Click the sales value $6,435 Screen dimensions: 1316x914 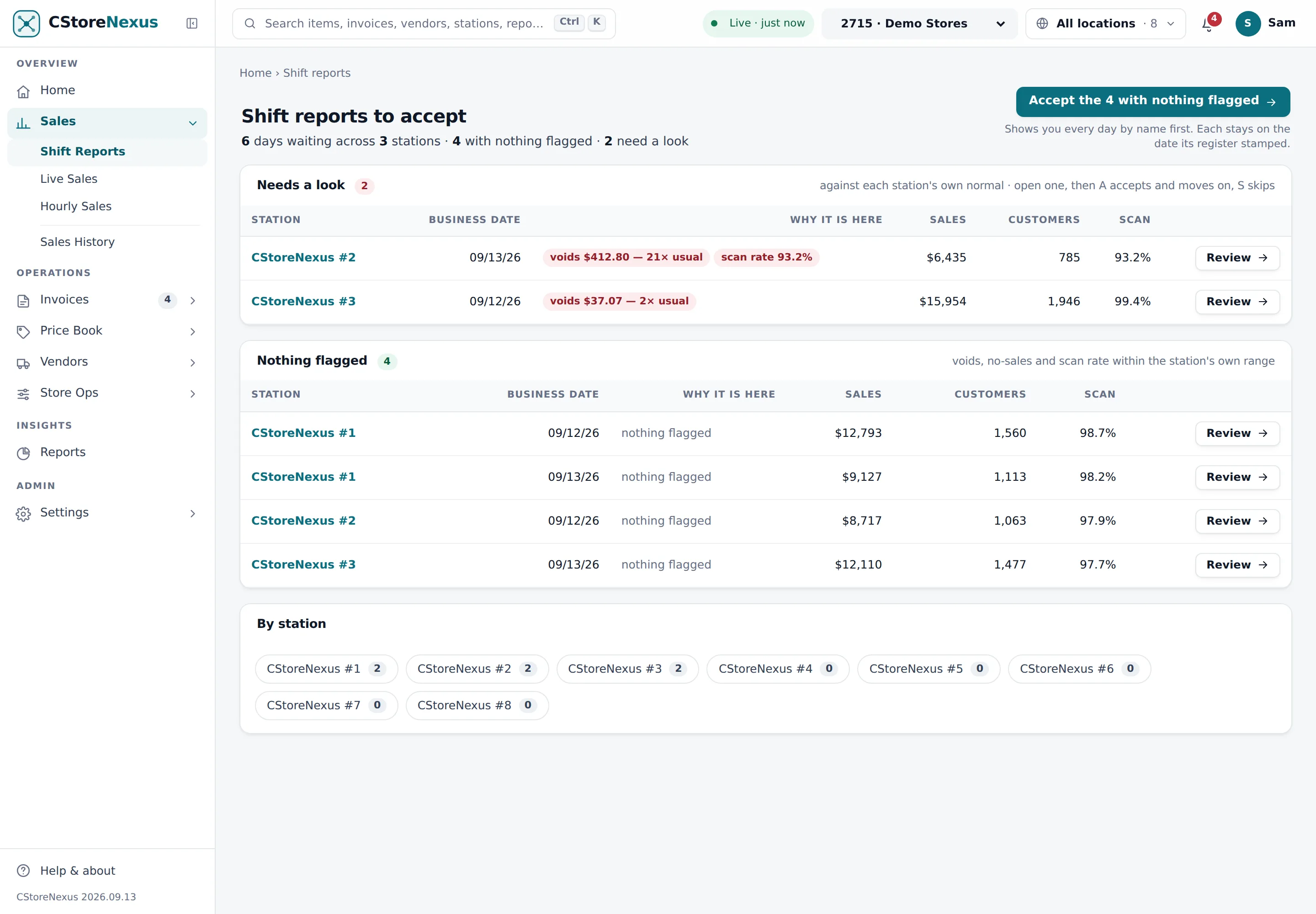click(x=946, y=258)
